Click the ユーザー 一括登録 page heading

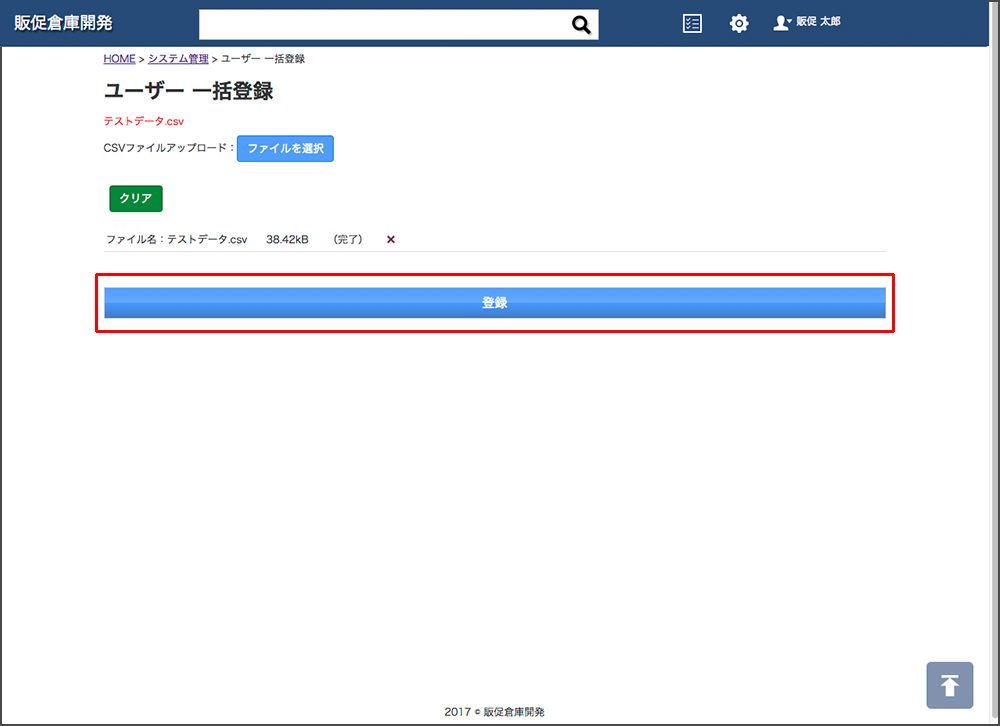[x=188, y=91]
